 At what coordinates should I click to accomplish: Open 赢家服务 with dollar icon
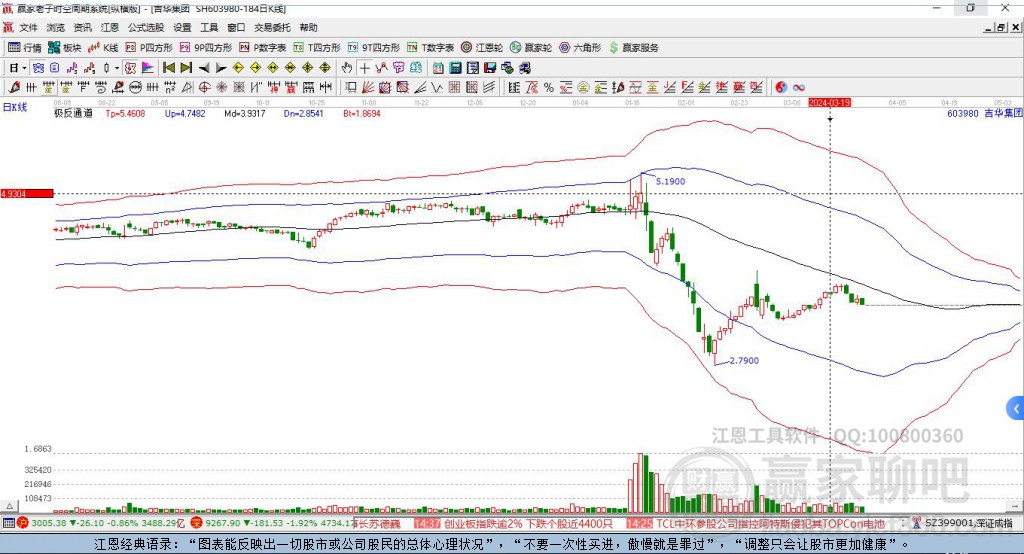[x=633, y=48]
